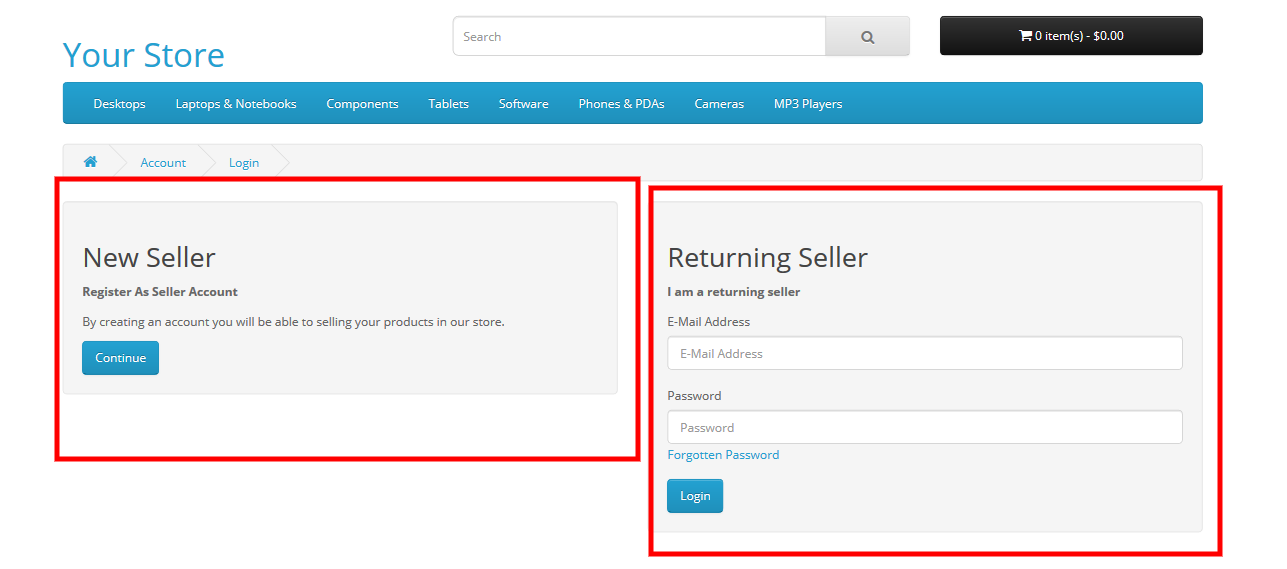
Task: Click the 'By creating an account' description text
Action: pyautogui.click(x=293, y=322)
